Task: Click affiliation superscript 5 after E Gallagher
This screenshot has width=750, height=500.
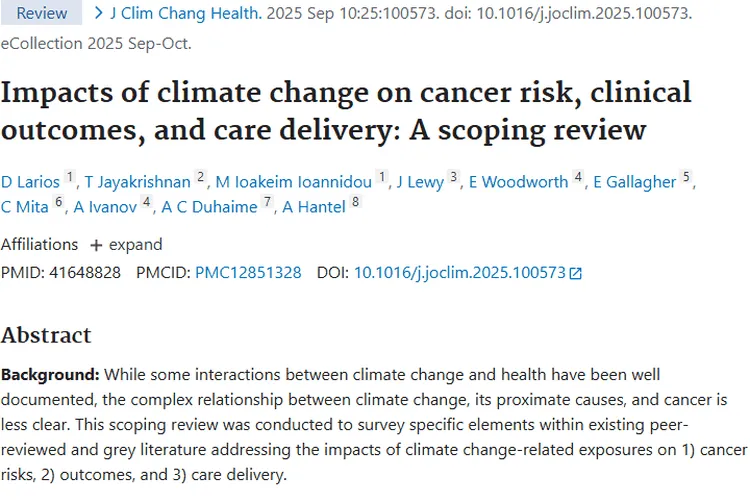Action: pos(686,176)
